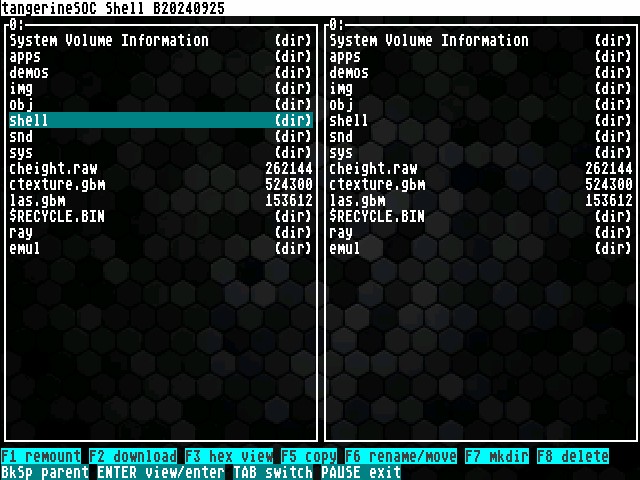
Task: Select '$RECYCLE.BIN' in right panel
Action: tap(481, 216)
